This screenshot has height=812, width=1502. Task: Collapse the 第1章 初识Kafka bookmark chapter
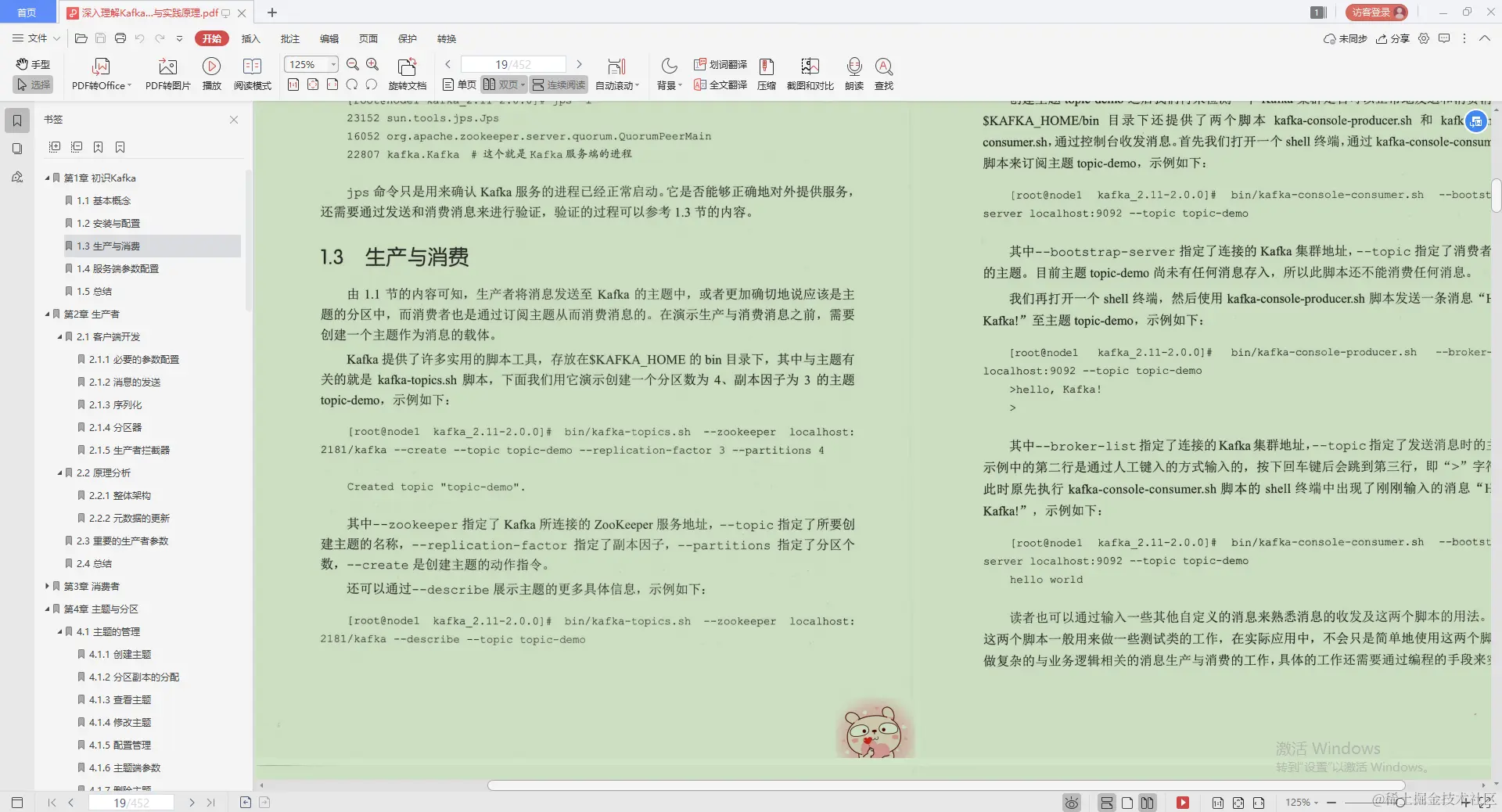tap(47, 178)
